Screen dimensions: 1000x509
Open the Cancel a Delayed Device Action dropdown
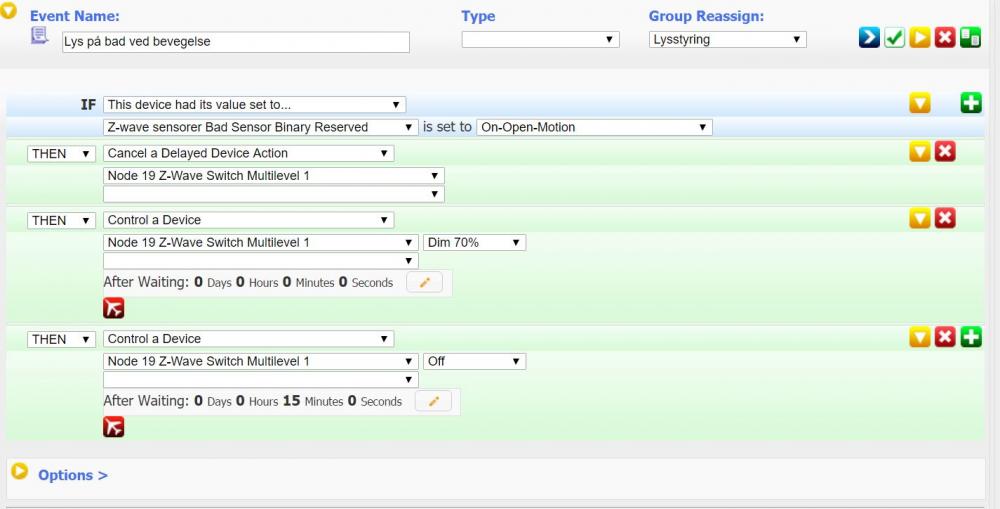point(248,153)
